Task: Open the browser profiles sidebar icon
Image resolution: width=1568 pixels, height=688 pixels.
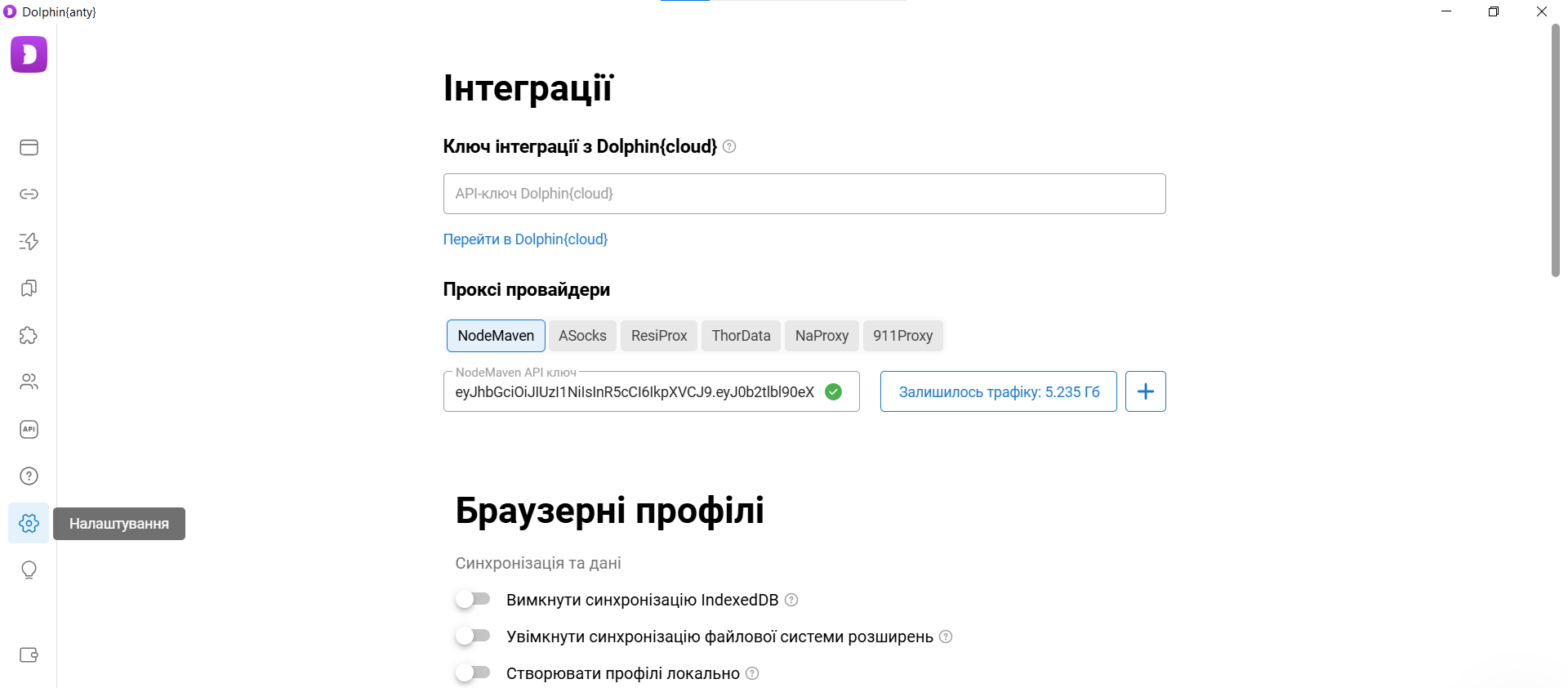Action: tap(29, 147)
